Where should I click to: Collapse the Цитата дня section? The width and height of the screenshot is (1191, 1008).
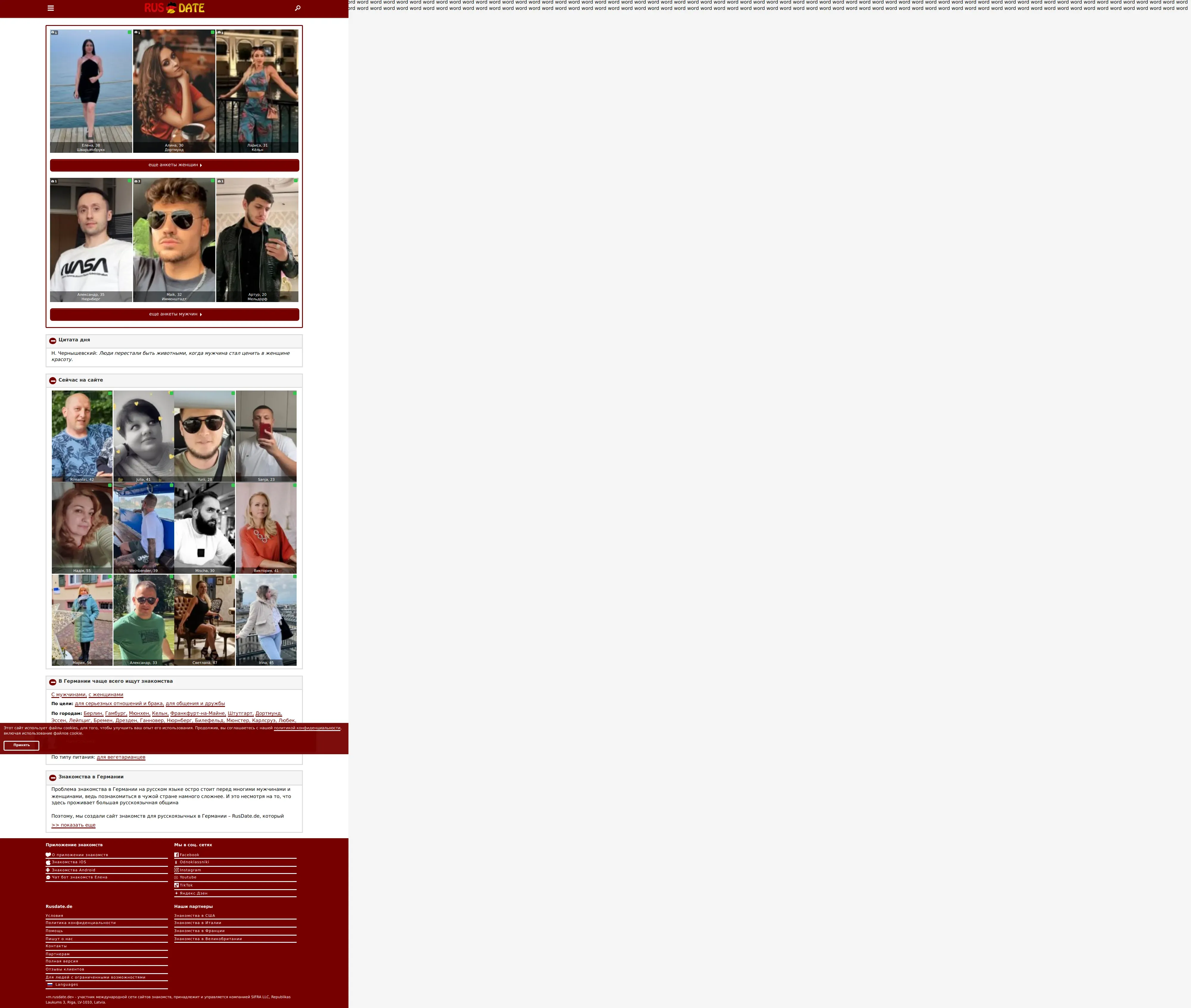[x=52, y=340]
